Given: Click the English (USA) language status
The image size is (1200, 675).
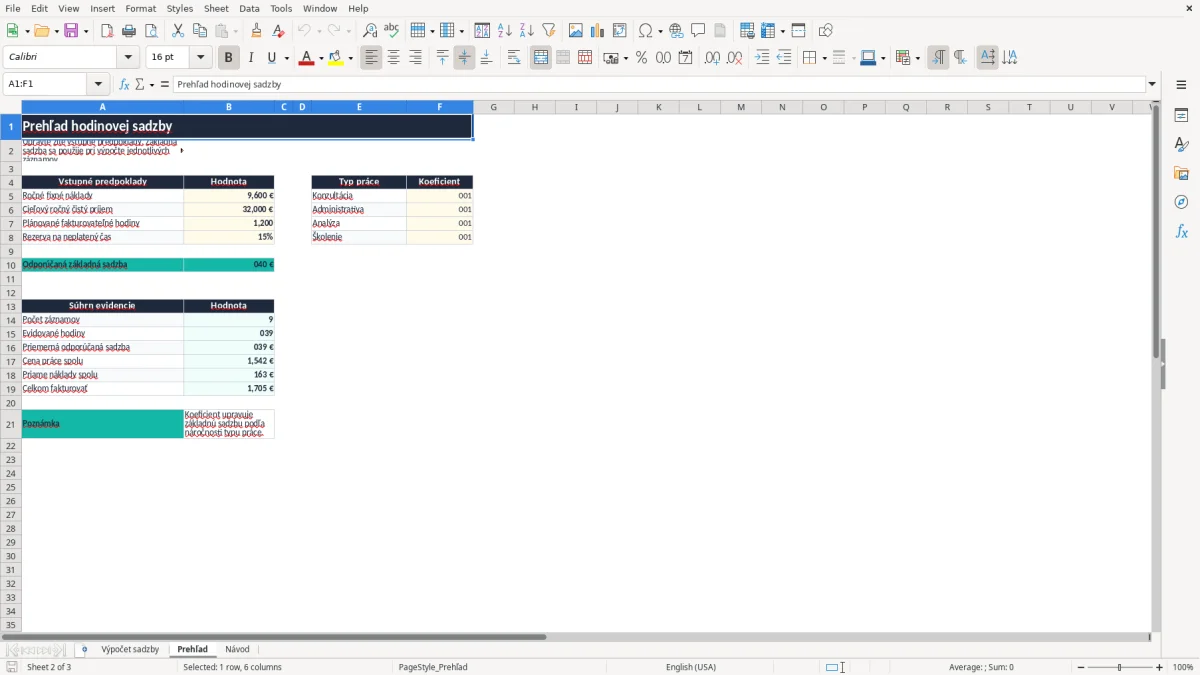Looking at the screenshot, I should [x=691, y=667].
